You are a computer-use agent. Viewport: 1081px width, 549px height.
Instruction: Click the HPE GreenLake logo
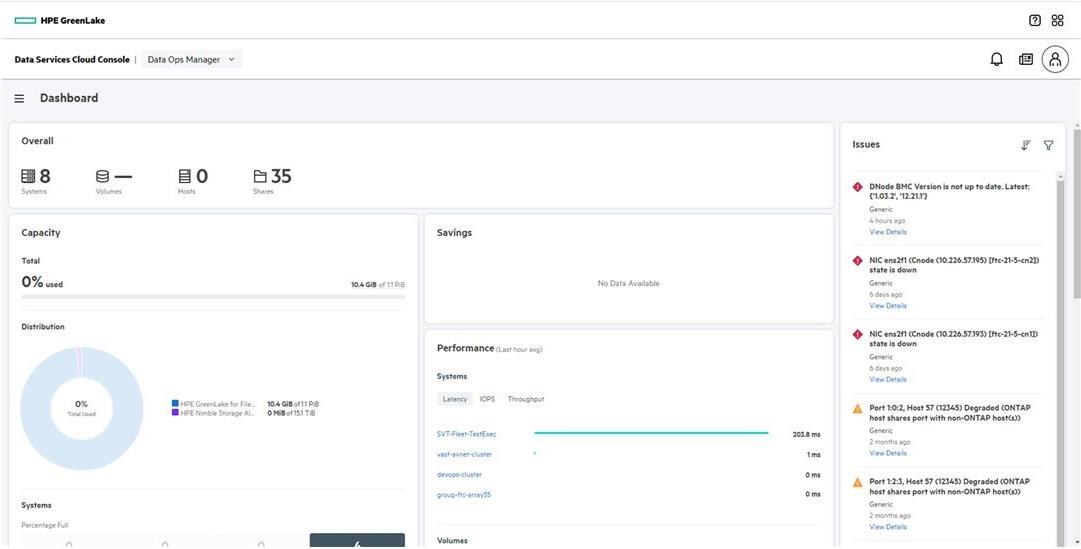click(x=60, y=20)
